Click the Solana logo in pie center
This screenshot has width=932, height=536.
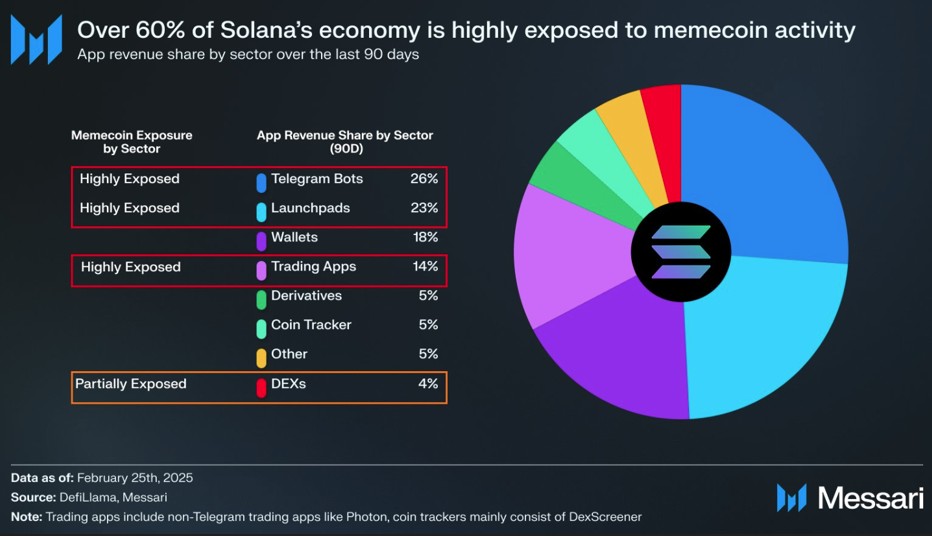(x=680, y=251)
